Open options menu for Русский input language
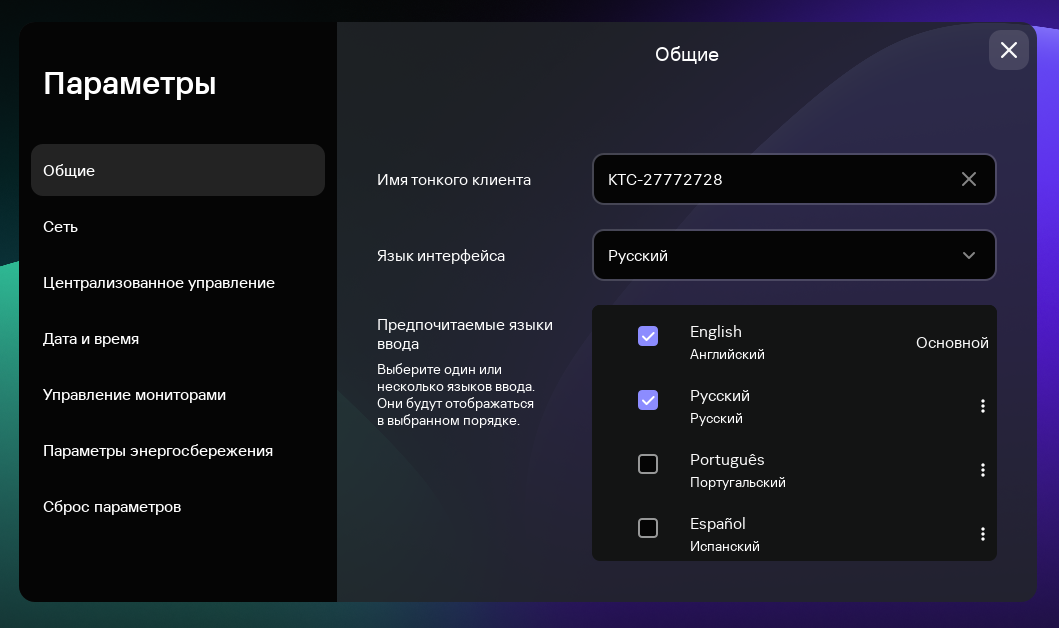Viewport: 1059px width, 628px height. [x=983, y=406]
